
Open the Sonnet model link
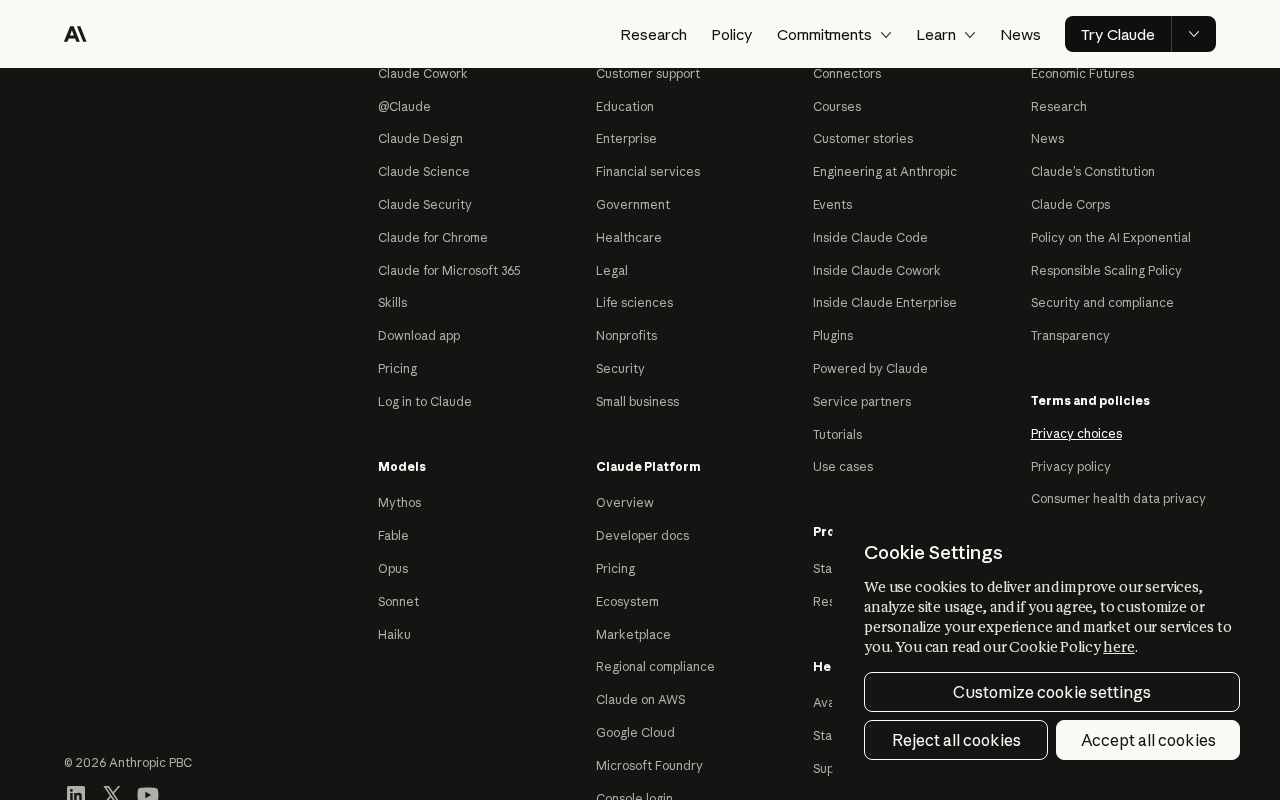click(398, 601)
